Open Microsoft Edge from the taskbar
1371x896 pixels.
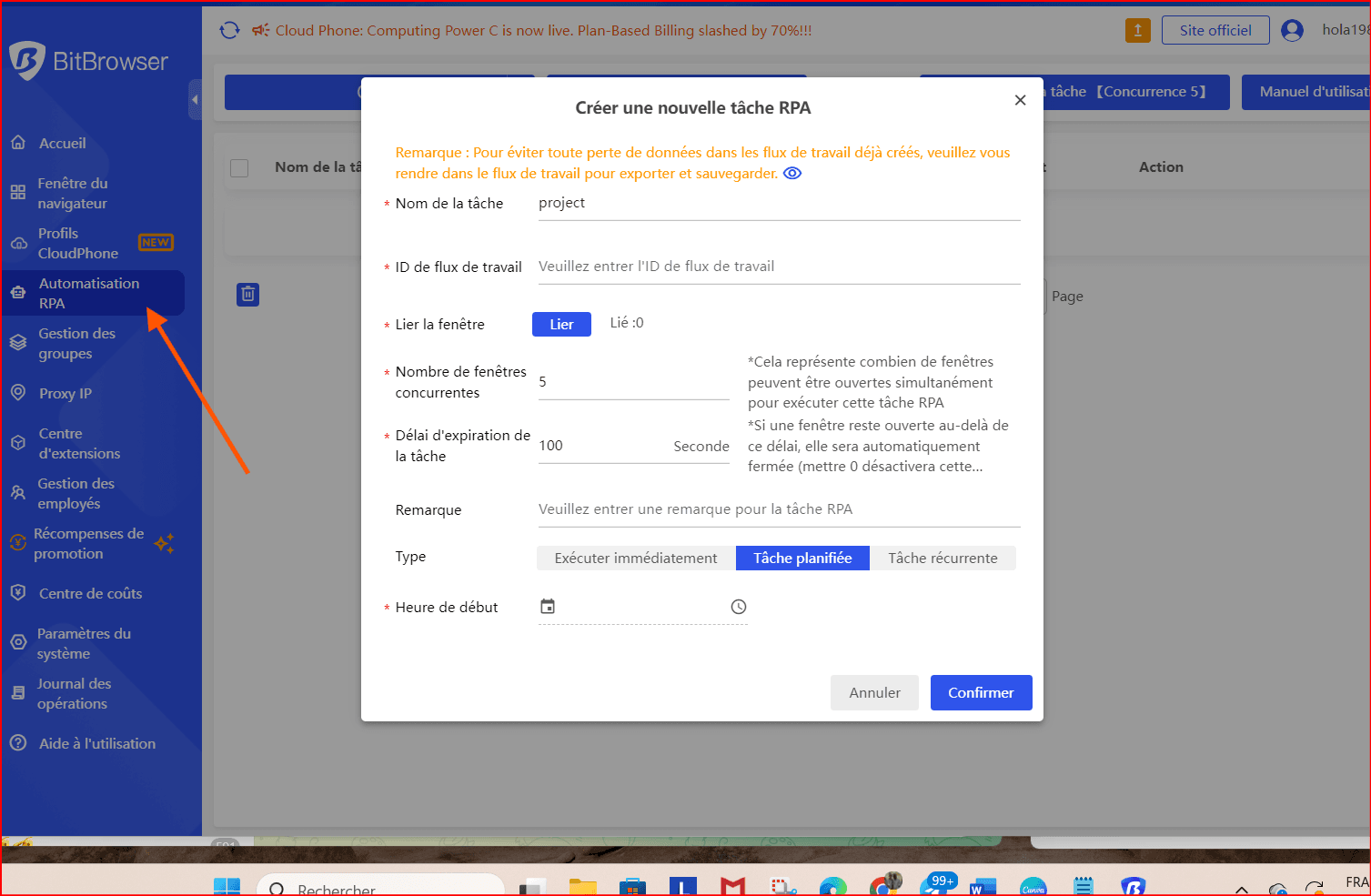(832, 887)
